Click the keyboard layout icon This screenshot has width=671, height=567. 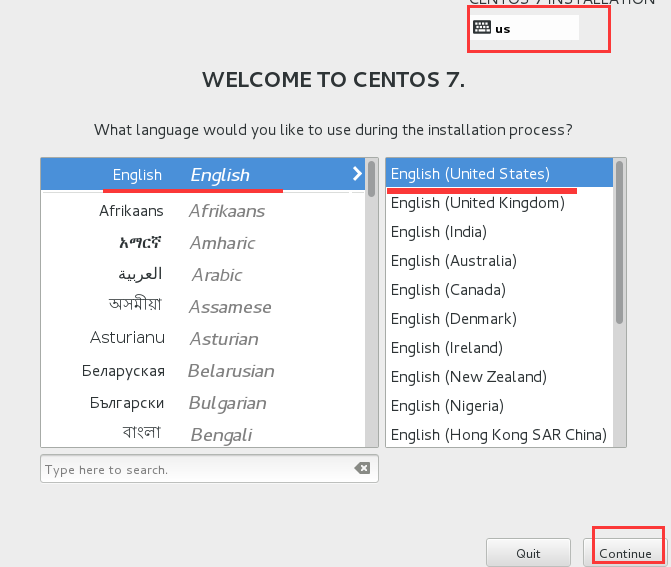point(482,27)
